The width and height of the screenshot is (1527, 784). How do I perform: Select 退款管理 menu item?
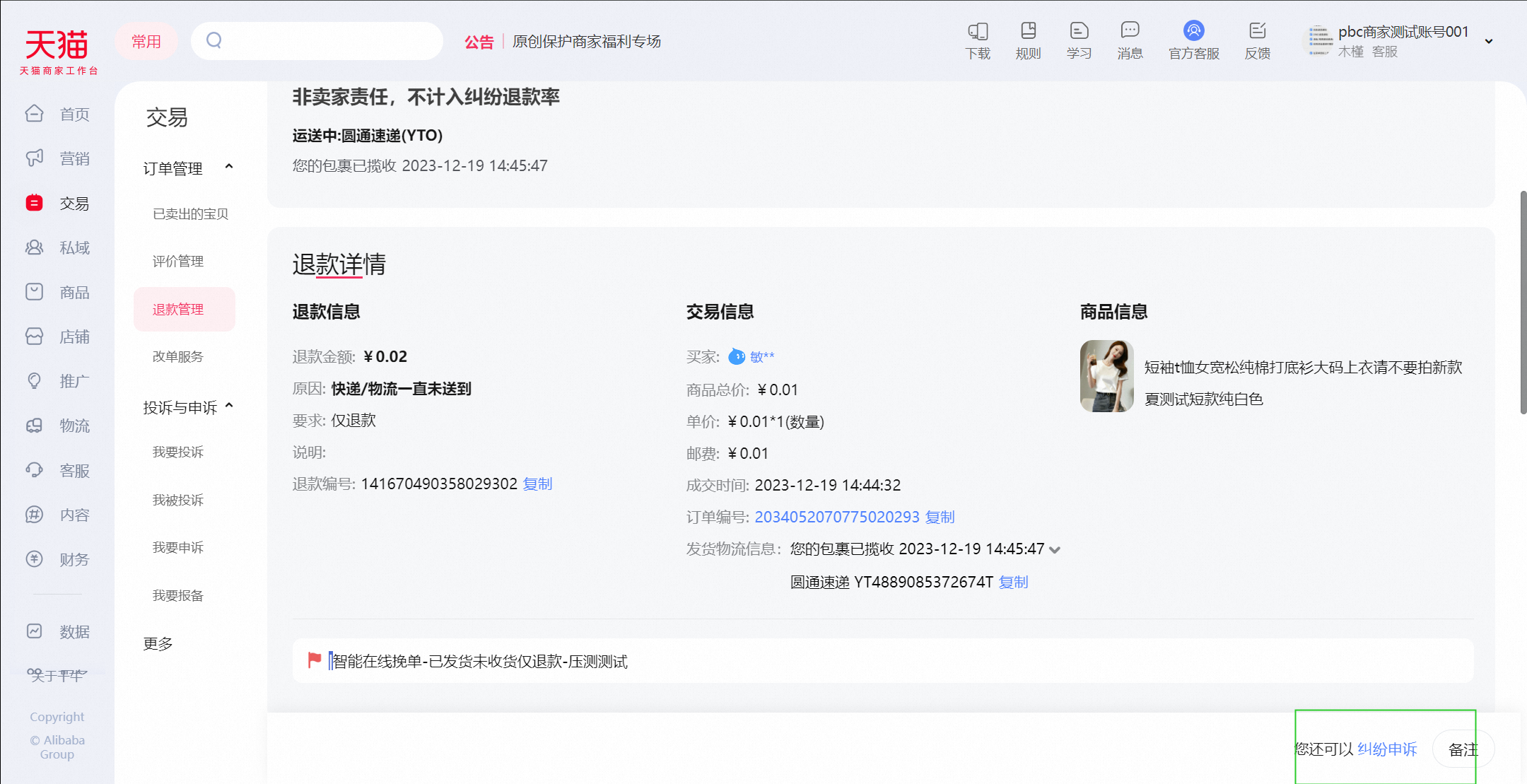tap(185, 309)
